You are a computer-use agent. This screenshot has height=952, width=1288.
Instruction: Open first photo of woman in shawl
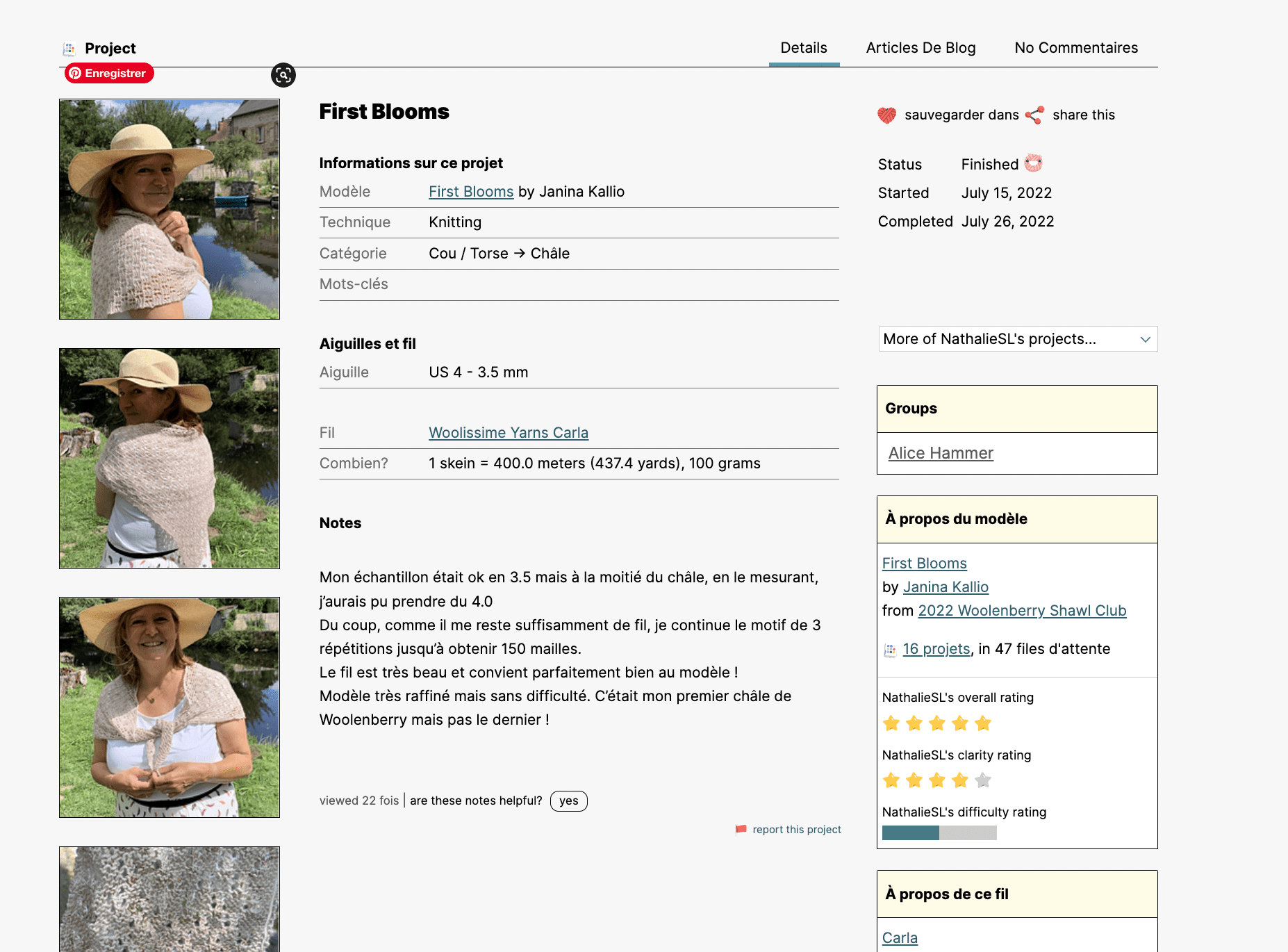point(170,209)
